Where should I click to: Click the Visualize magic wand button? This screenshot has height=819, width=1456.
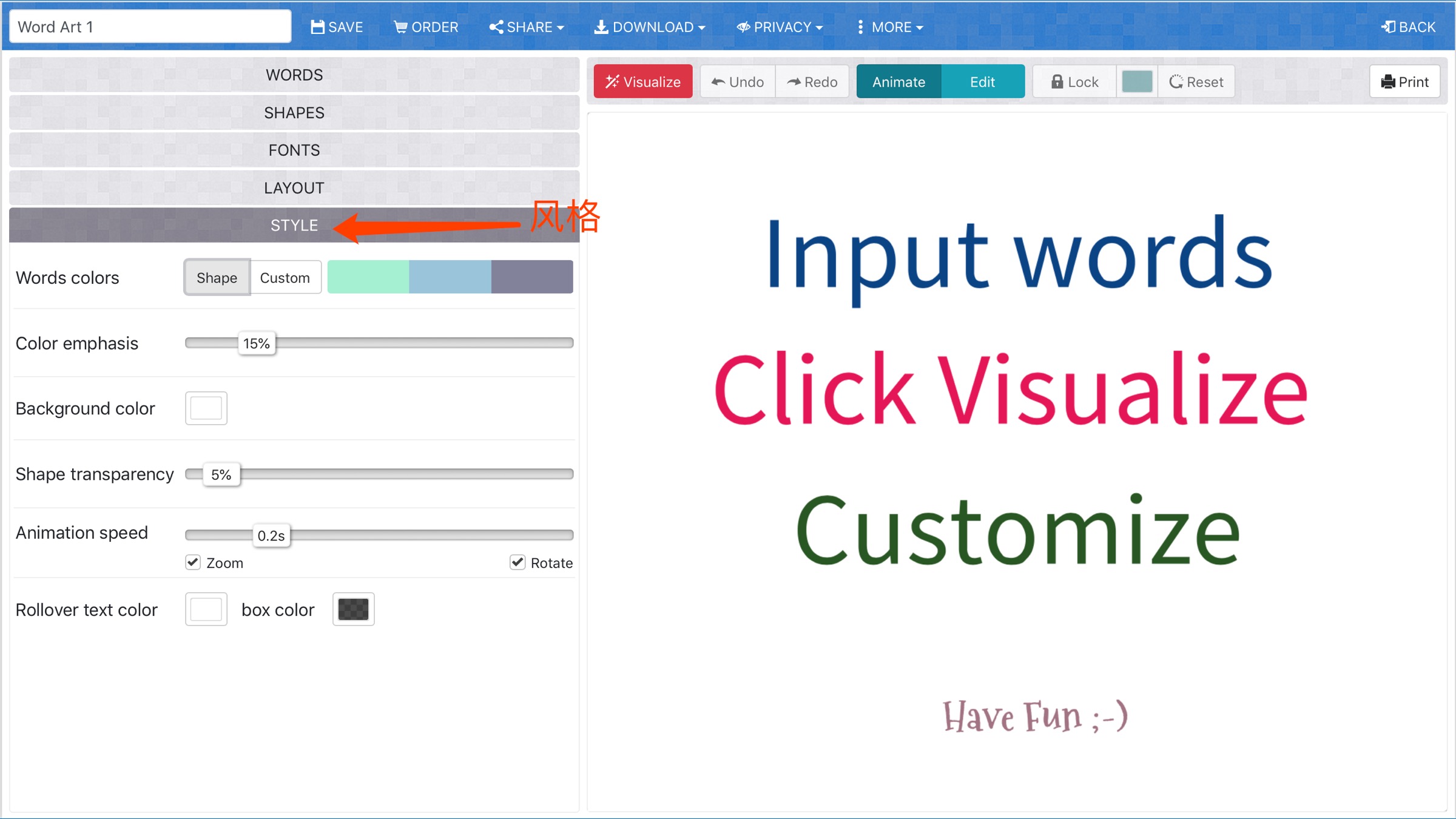pyautogui.click(x=643, y=82)
